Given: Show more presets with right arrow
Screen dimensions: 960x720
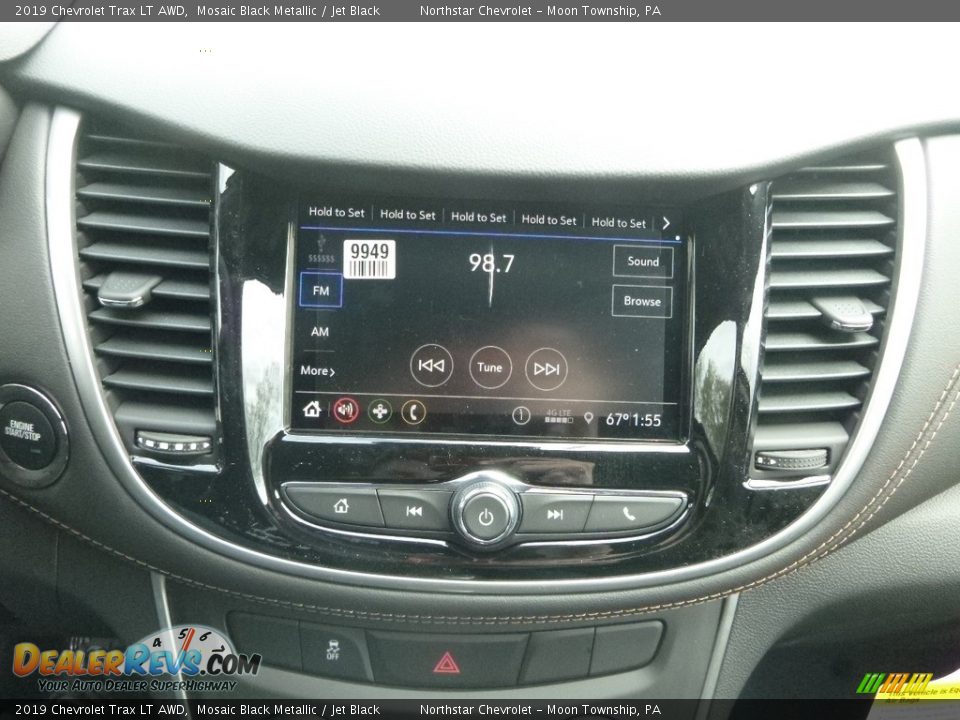Looking at the screenshot, I should (x=666, y=223).
